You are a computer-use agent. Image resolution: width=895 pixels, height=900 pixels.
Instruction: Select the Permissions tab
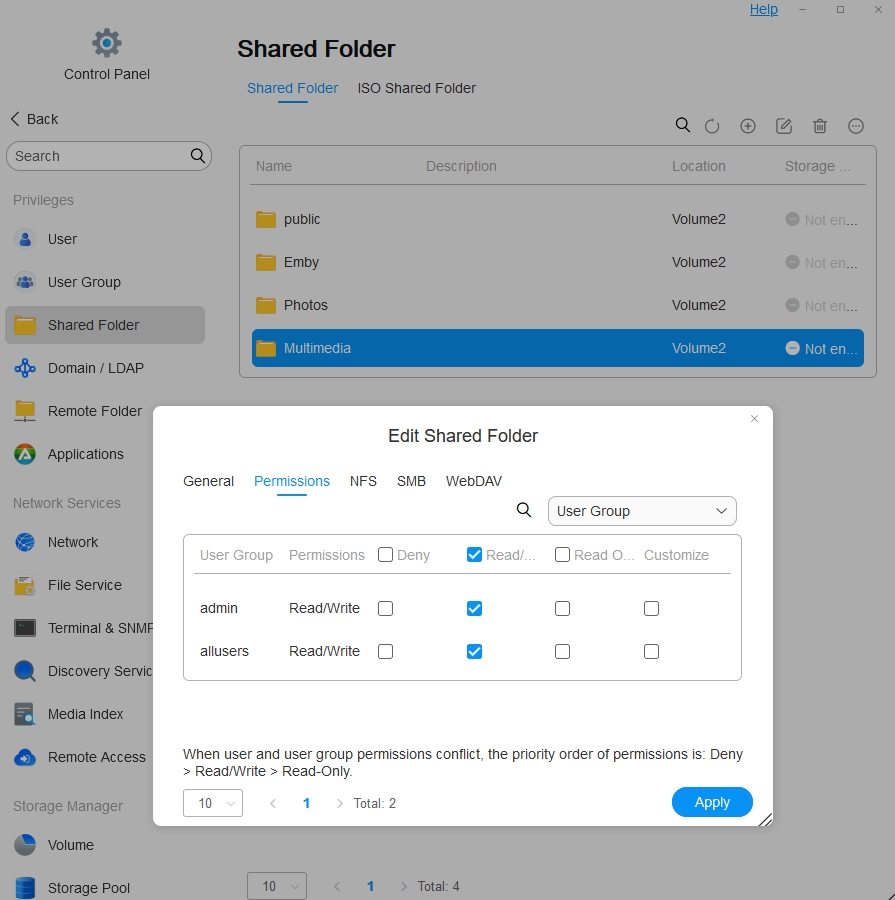(292, 481)
